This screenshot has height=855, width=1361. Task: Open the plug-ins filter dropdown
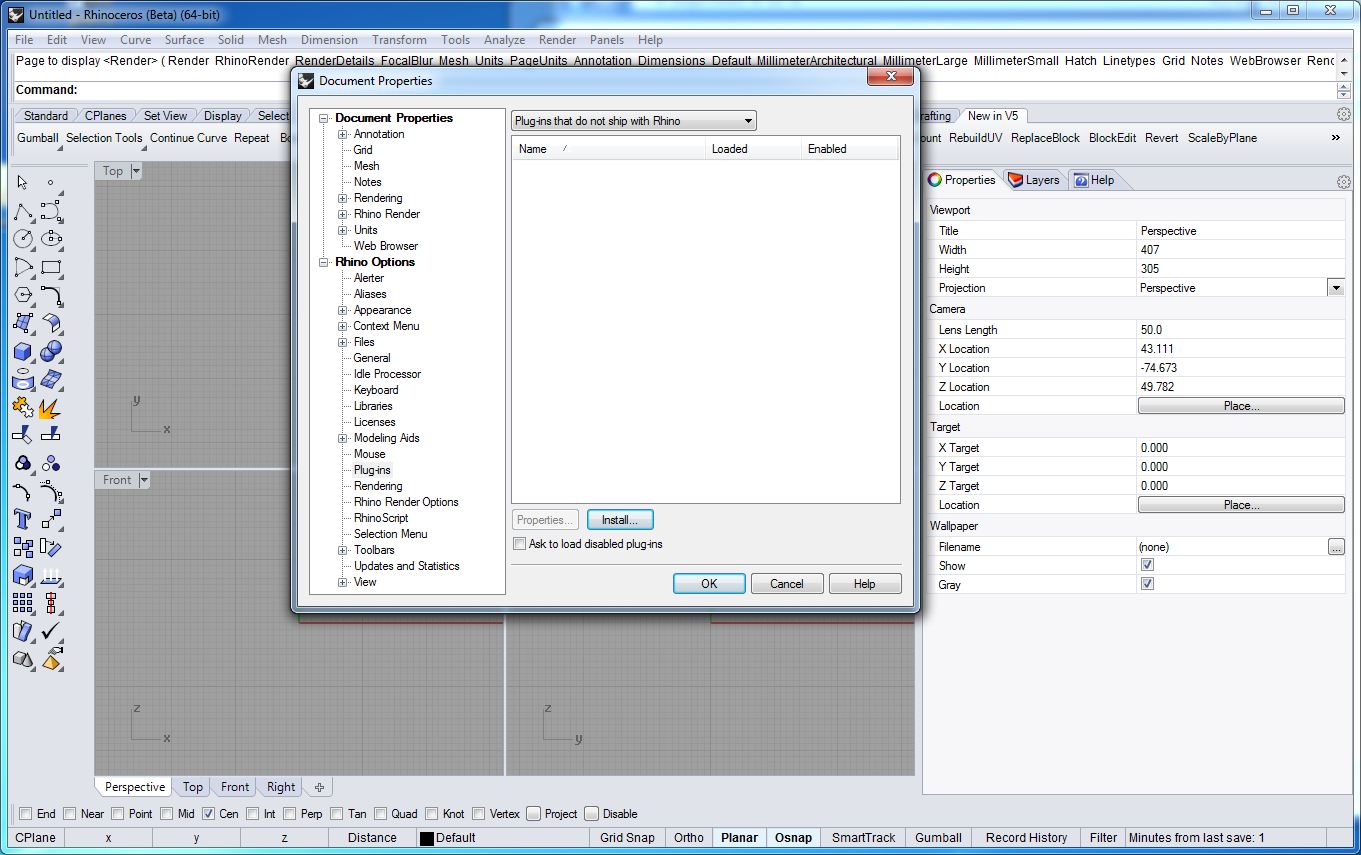[634, 121]
